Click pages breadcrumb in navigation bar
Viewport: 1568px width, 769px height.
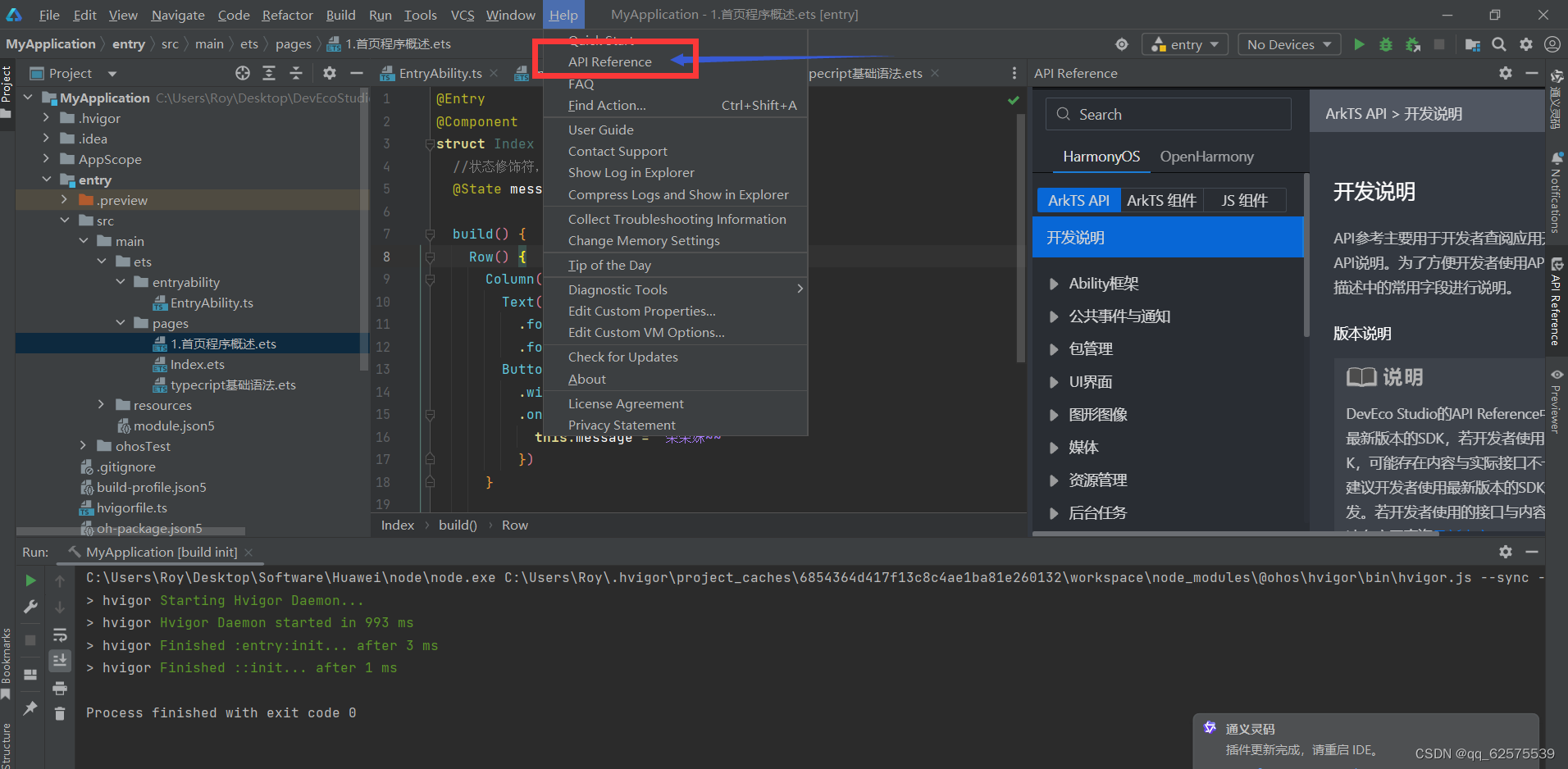coord(293,44)
